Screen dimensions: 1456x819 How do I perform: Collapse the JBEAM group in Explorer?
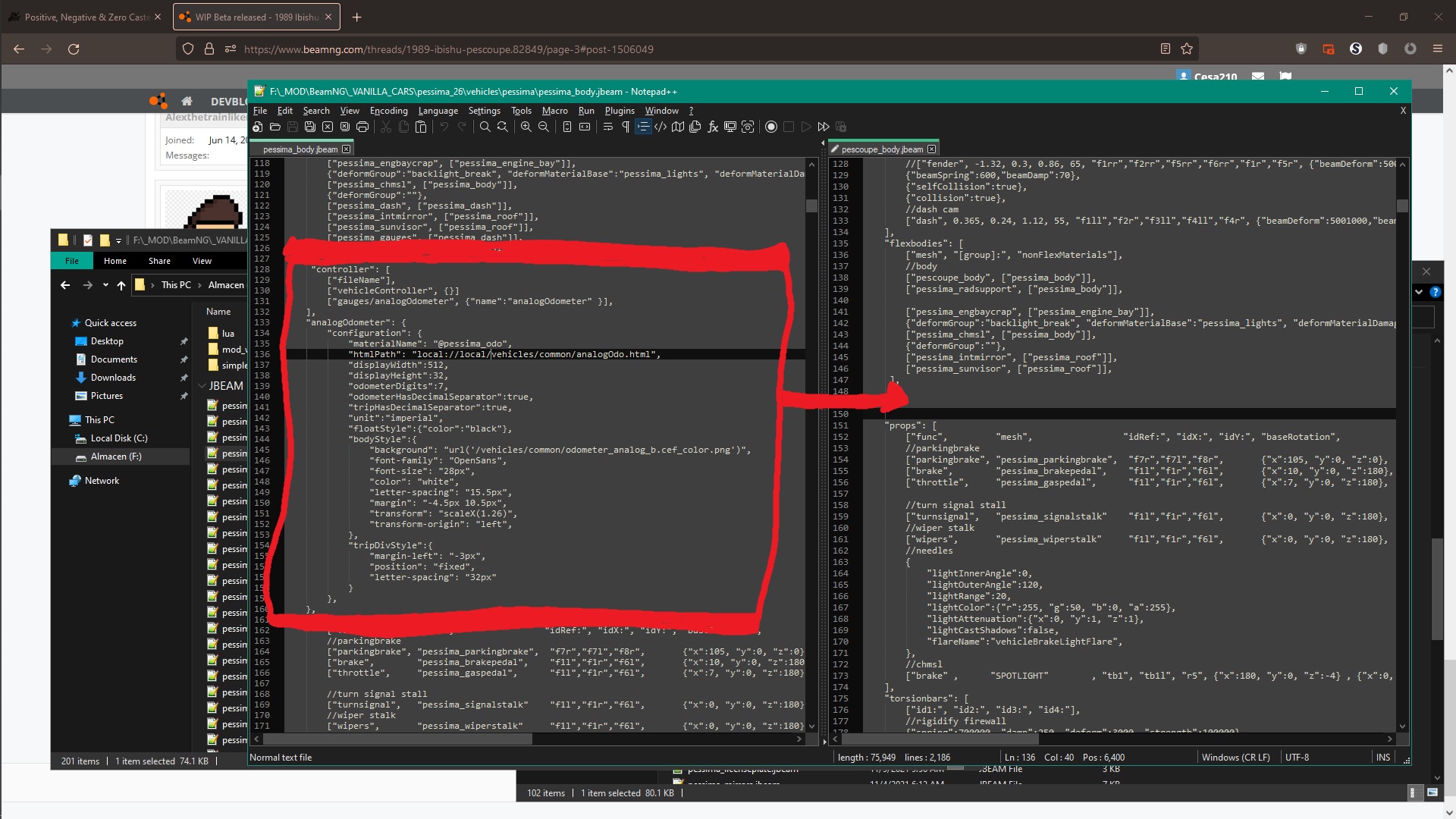[202, 386]
